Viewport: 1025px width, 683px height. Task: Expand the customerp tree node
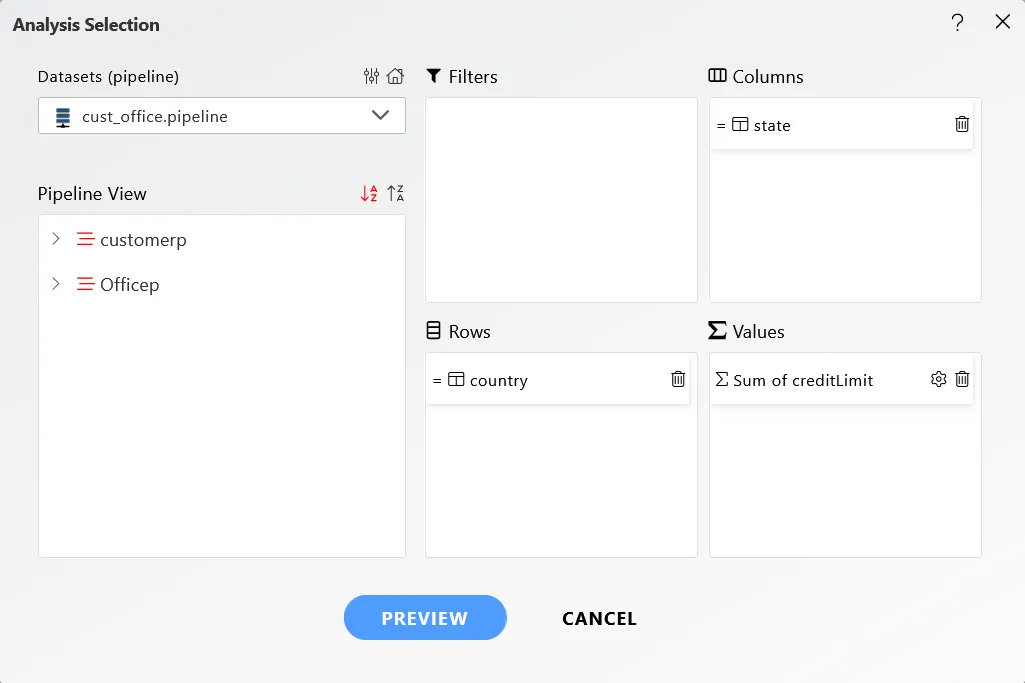click(x=56, y=239)
